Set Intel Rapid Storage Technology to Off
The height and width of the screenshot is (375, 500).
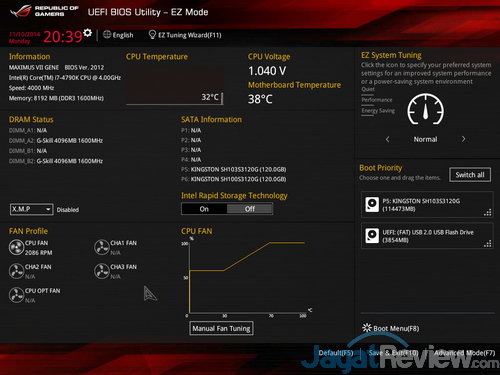click(250, 209)
